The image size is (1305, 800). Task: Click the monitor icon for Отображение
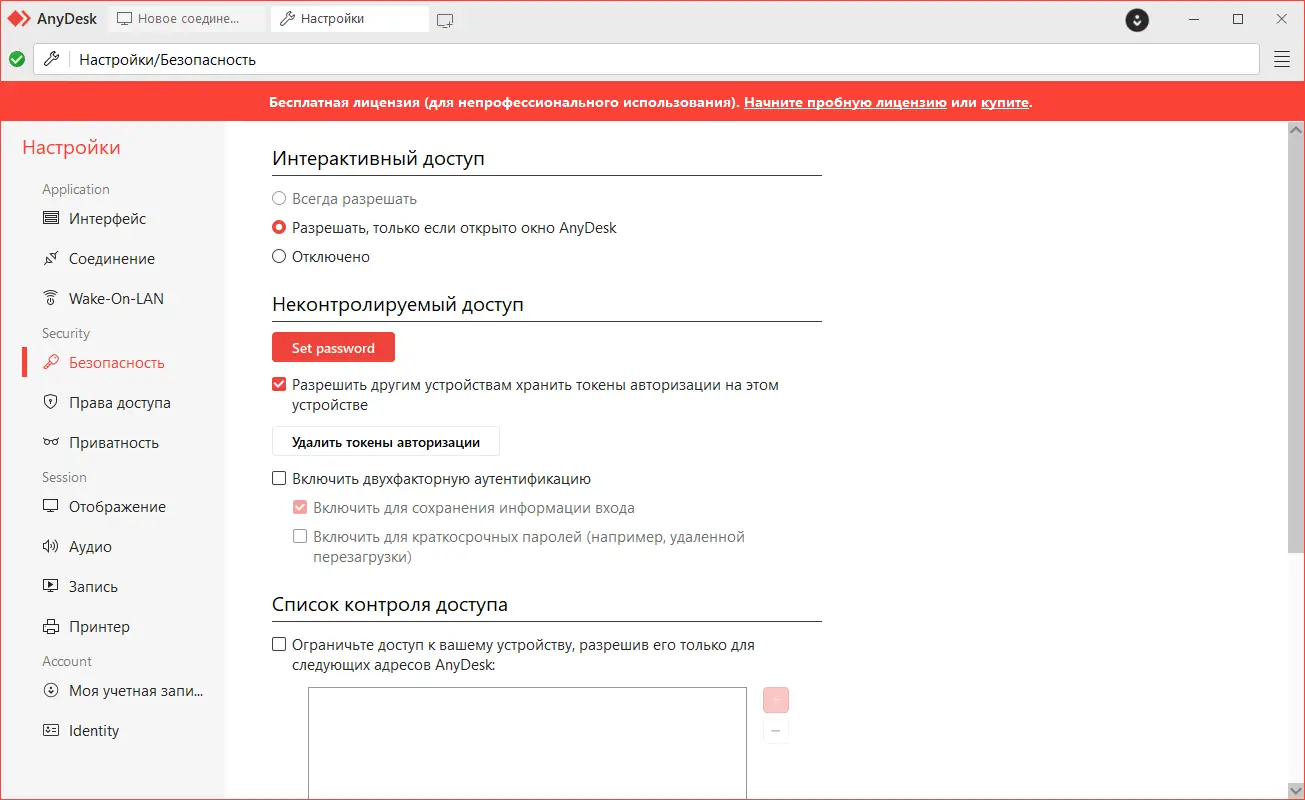coord(51,506)
